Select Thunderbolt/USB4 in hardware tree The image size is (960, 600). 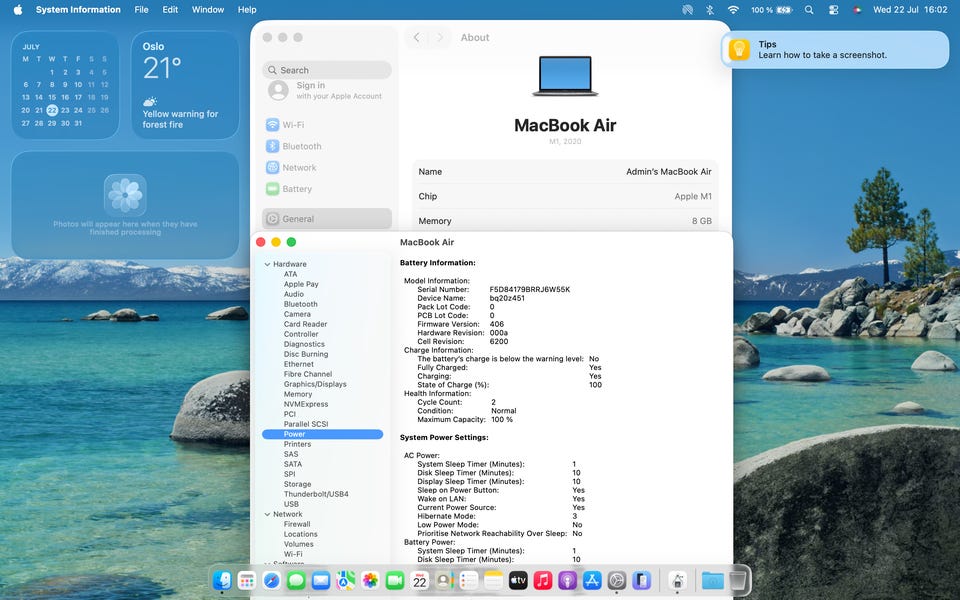(316, 494)
